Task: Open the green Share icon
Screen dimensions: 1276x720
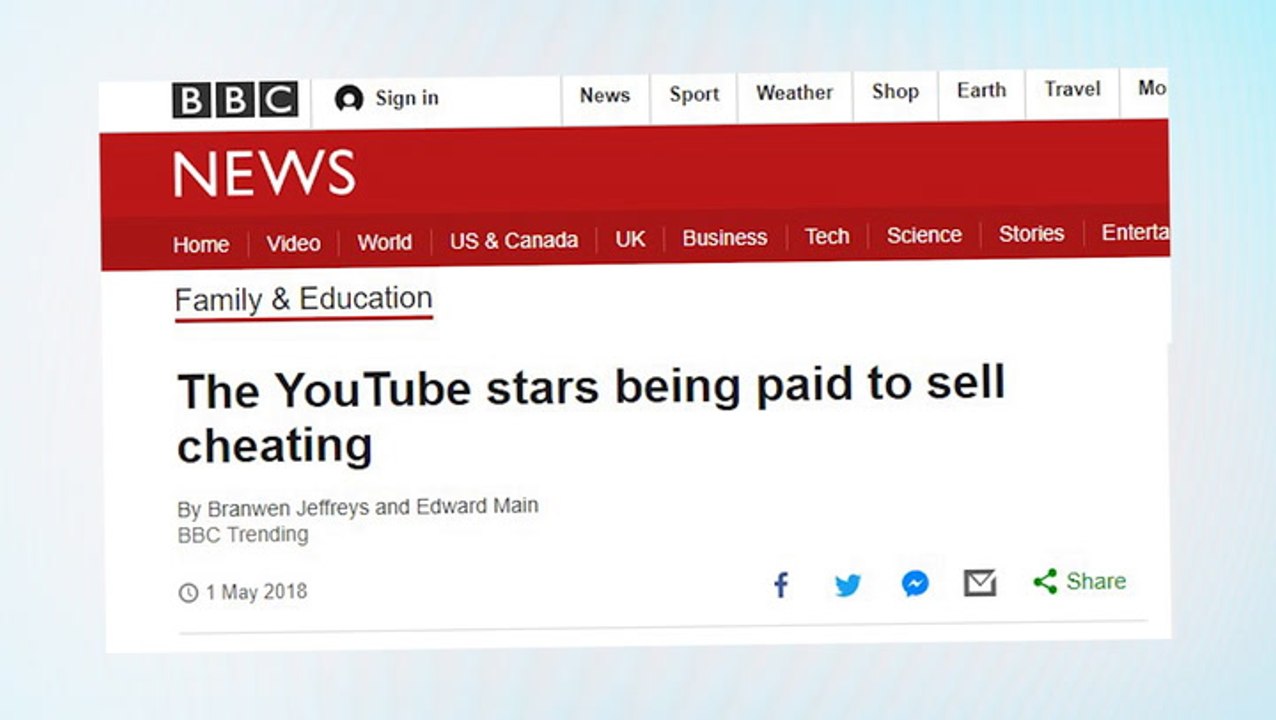Action: (1045, 581)
